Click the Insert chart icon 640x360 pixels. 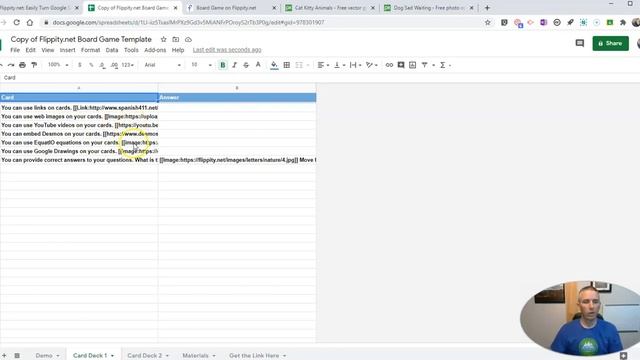[x=413, y=65]
